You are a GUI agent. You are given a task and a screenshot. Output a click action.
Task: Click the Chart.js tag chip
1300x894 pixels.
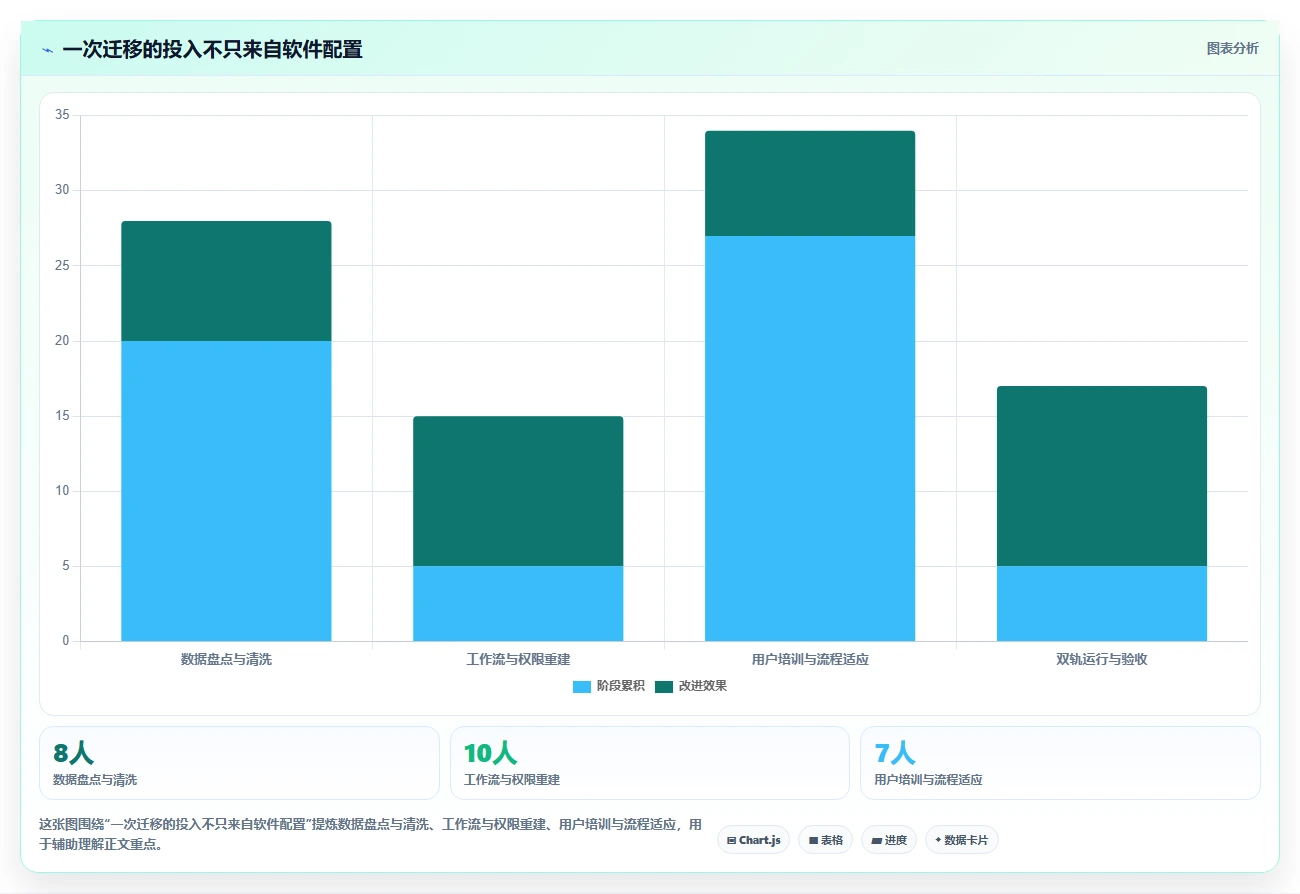pos(753,840)
